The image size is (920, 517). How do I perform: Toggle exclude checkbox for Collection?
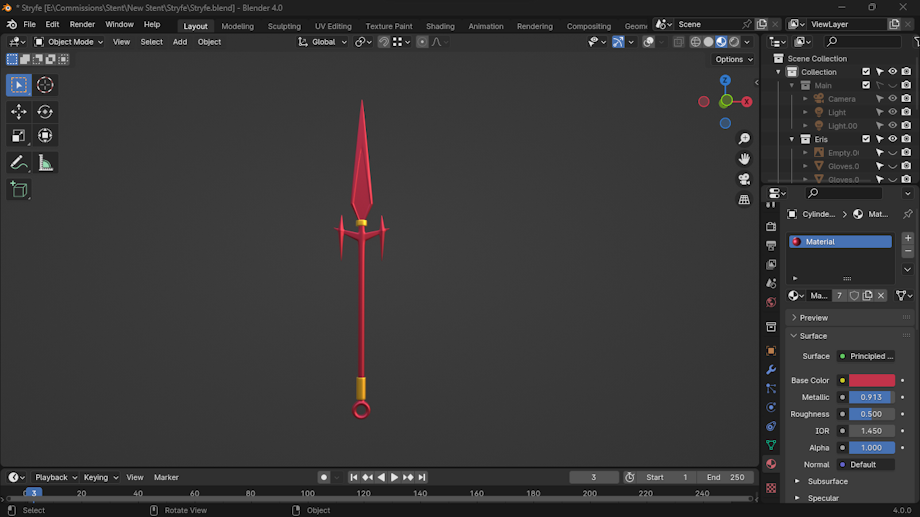pyautogui.click(x=866, y=72)
